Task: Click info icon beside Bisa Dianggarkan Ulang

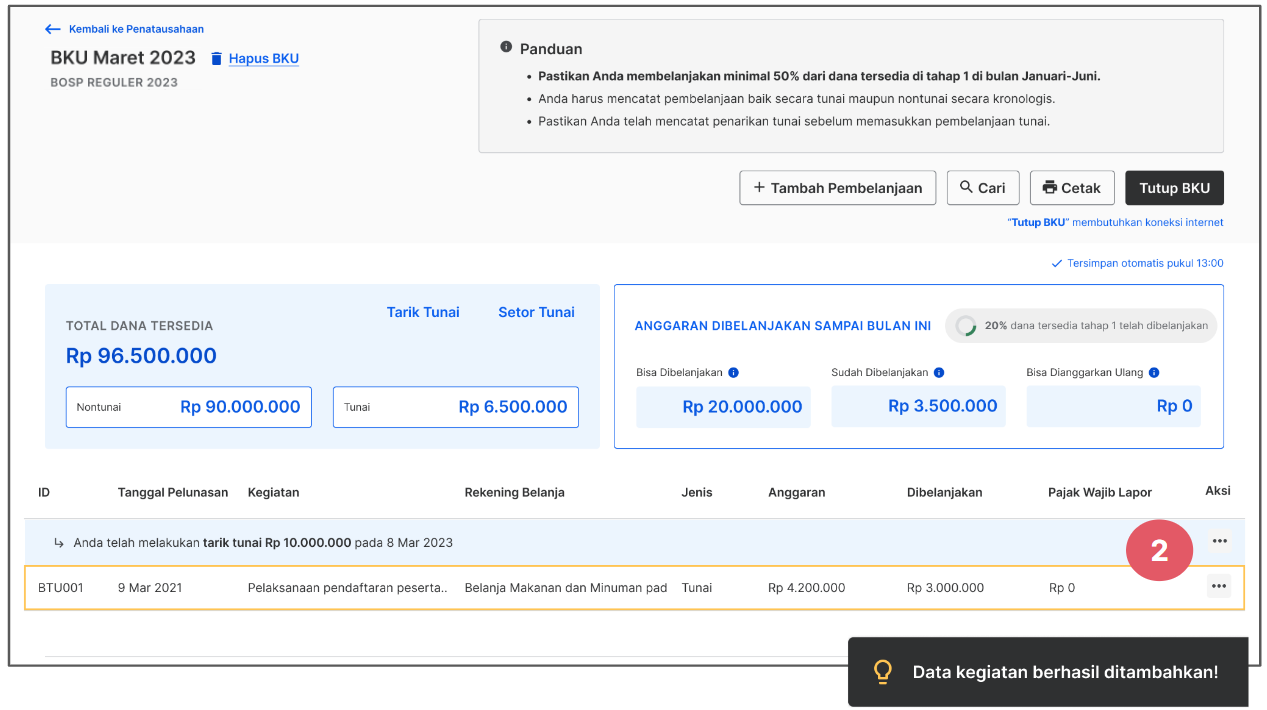Action: tap(1153, 373)
